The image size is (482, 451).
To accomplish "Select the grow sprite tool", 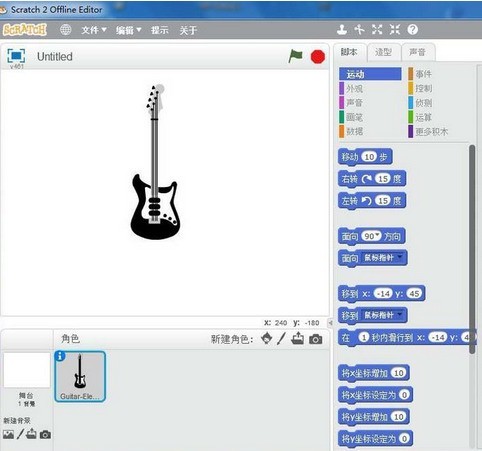I will click(377, 30).
